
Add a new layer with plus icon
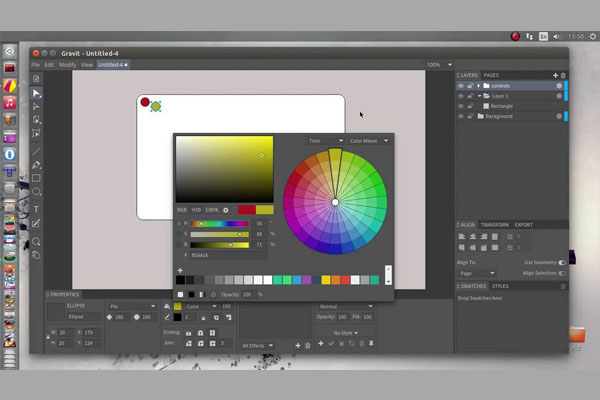[x=555, y=75]
